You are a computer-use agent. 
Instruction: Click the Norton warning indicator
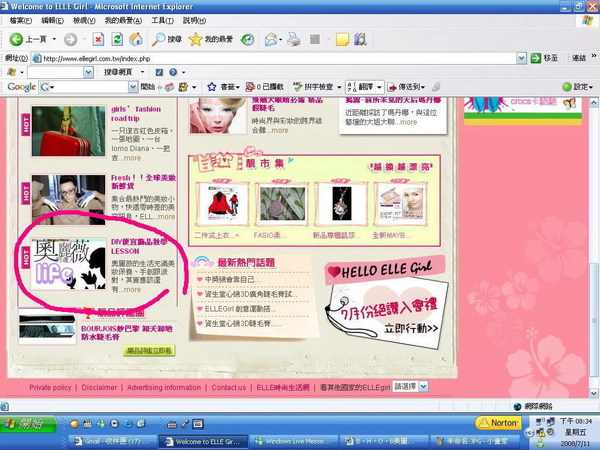[x=499, y=423]
